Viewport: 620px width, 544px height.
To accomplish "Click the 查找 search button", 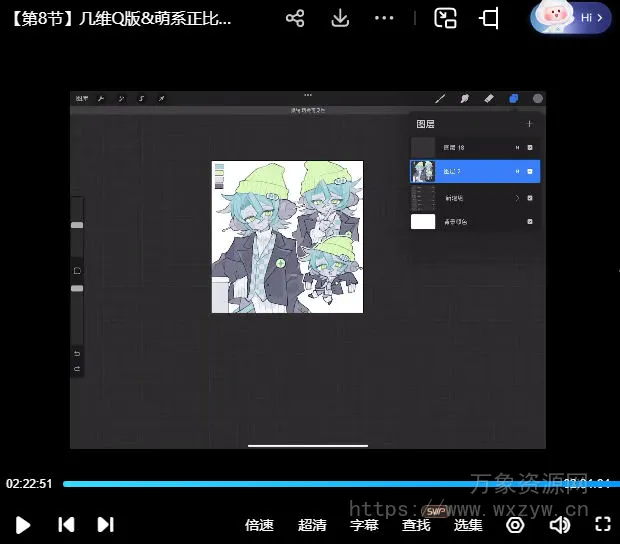I will click(x=416, y=525).
